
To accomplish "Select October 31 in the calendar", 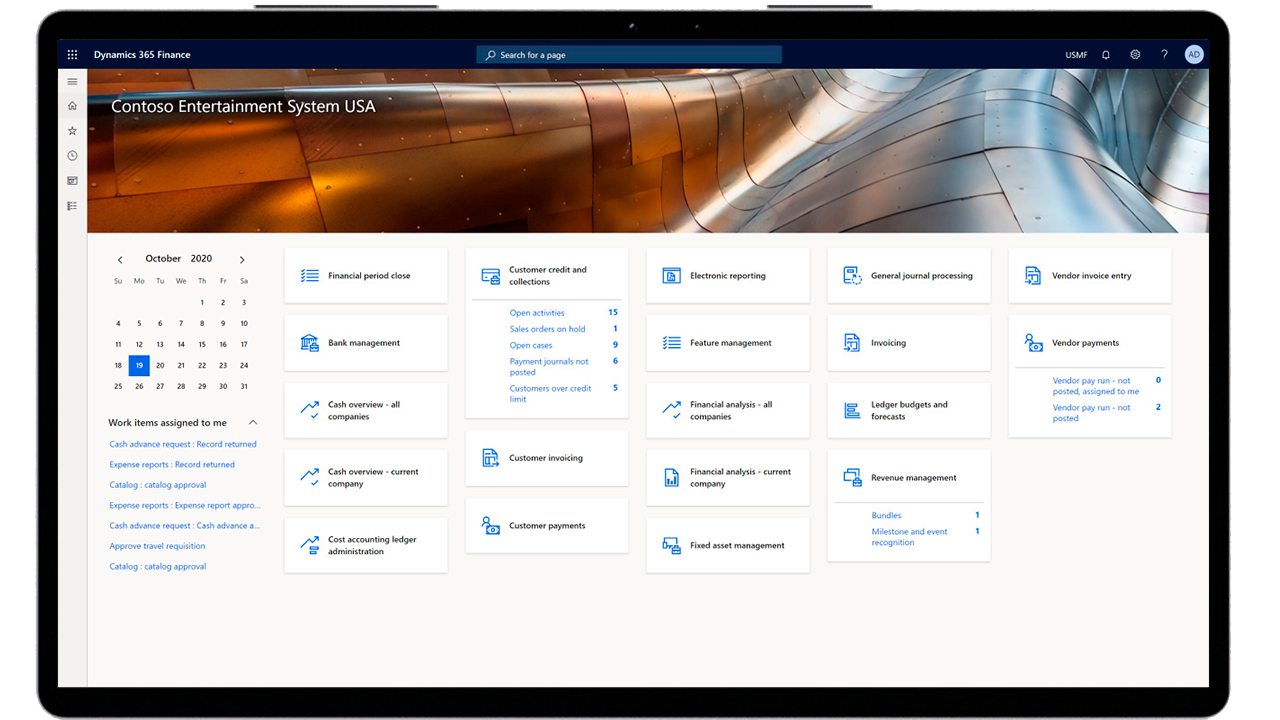I will (244, 386).
